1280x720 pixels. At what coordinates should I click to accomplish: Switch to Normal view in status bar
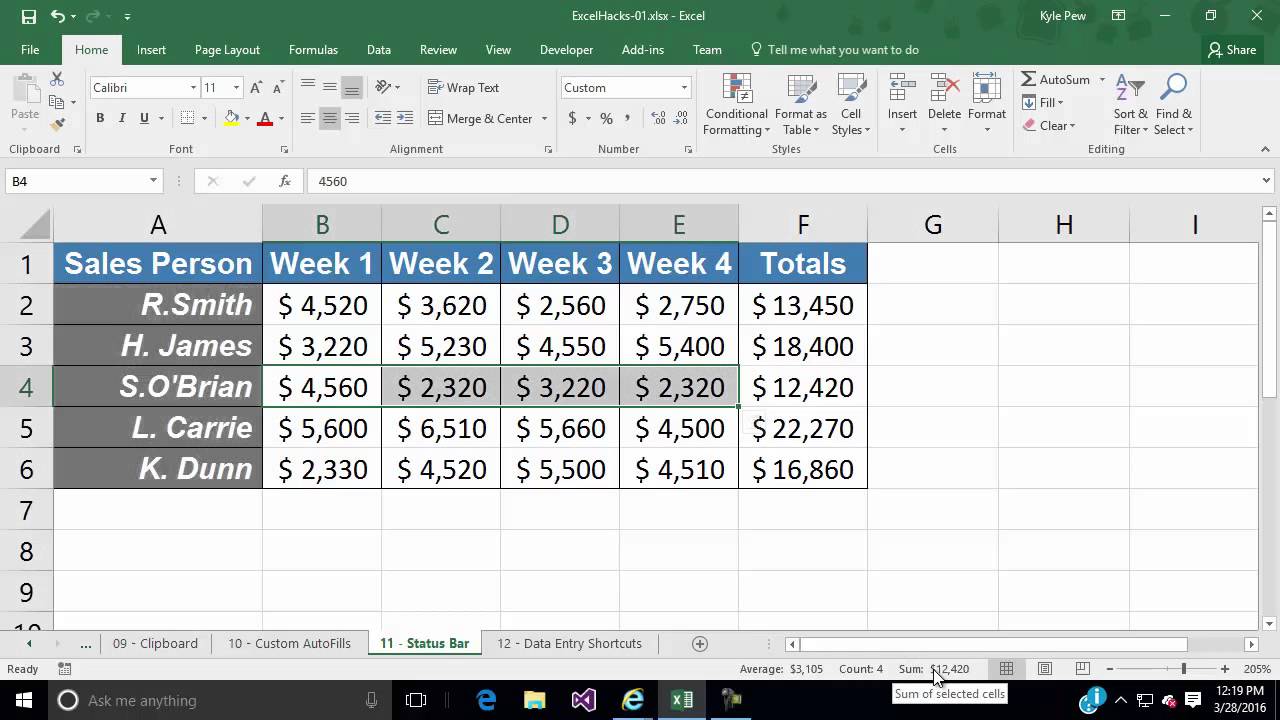click(x=1006, y=668)
